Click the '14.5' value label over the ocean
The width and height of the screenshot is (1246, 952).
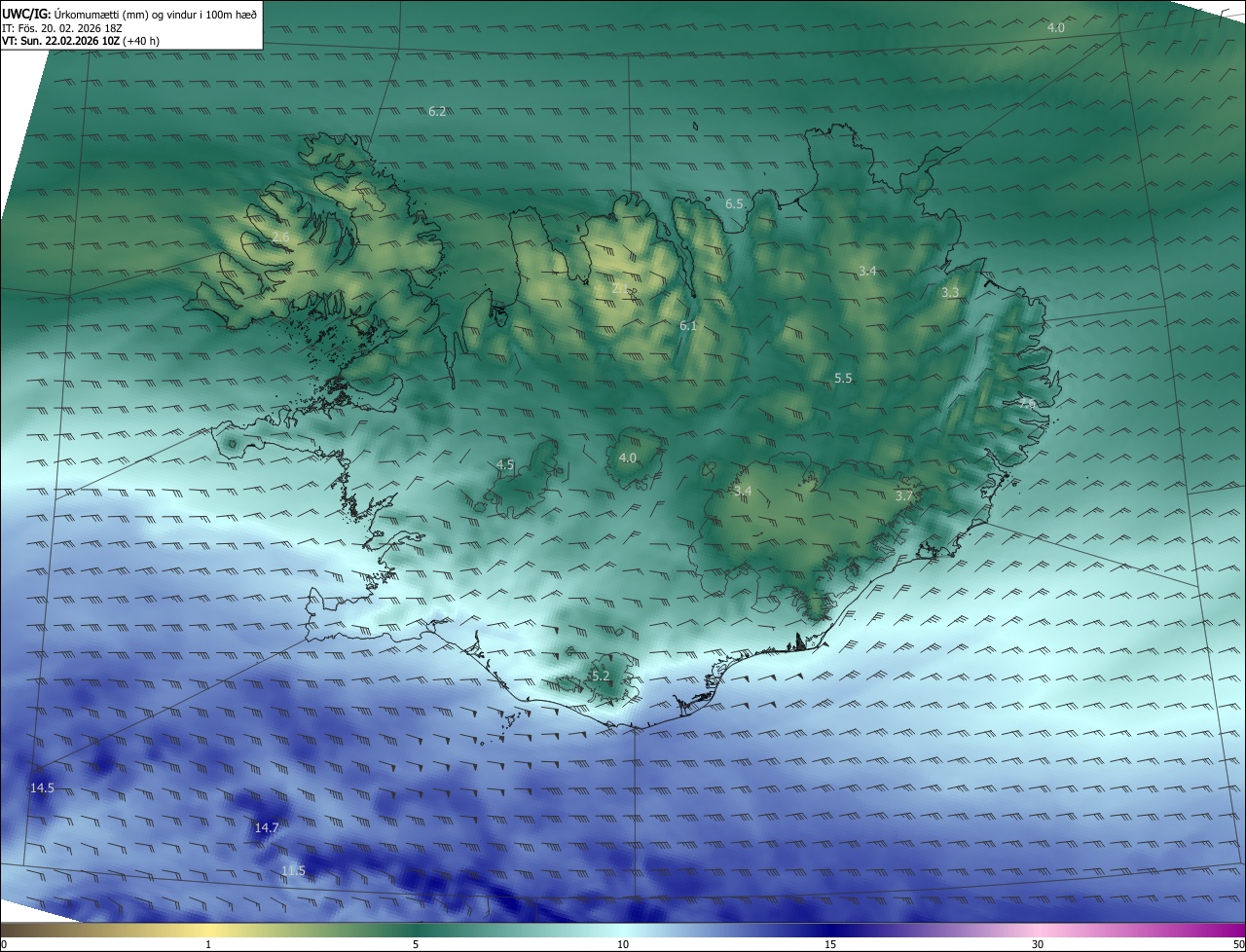(42, 787)
